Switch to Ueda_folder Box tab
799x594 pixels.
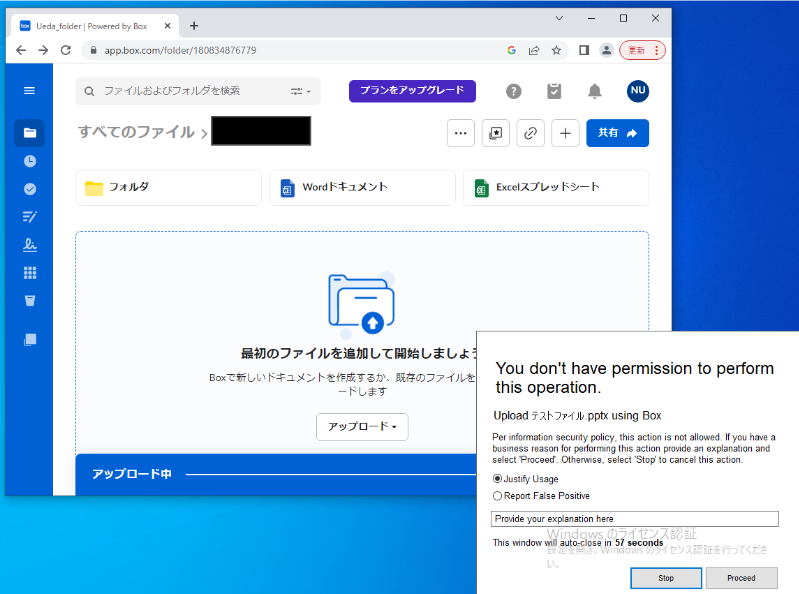(92, 26)
